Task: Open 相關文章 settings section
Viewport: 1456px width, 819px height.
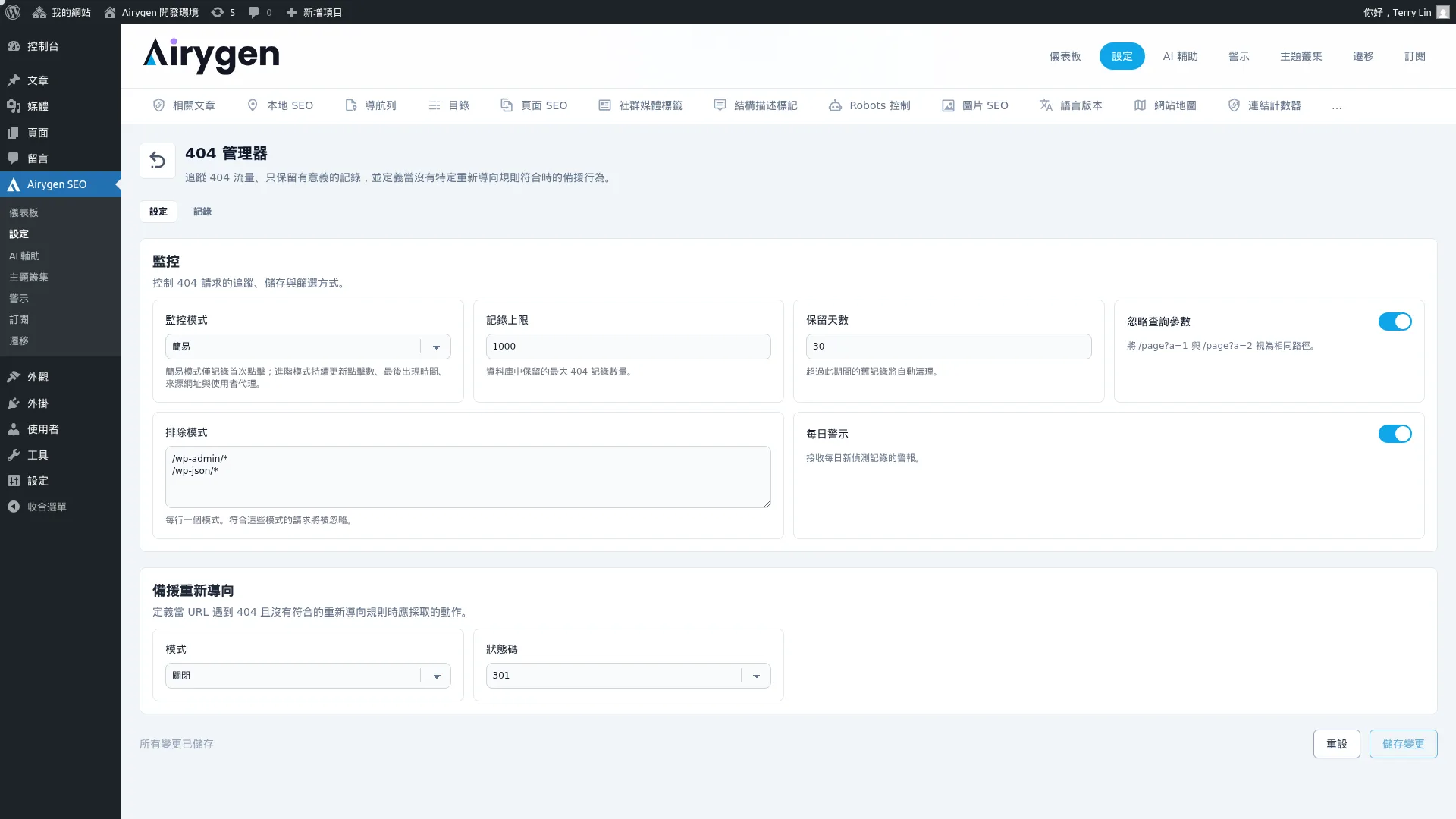Action: [x=184, y=105]
